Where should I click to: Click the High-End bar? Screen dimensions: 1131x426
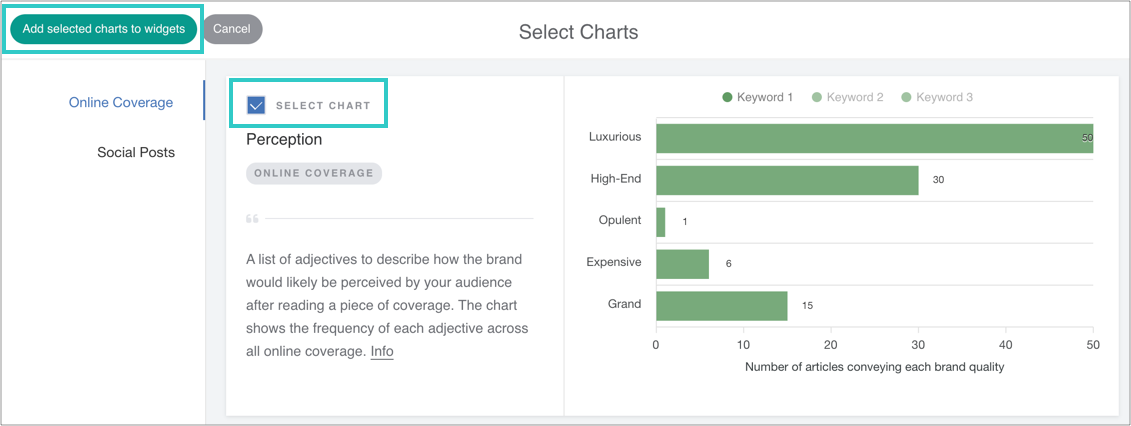787,180
